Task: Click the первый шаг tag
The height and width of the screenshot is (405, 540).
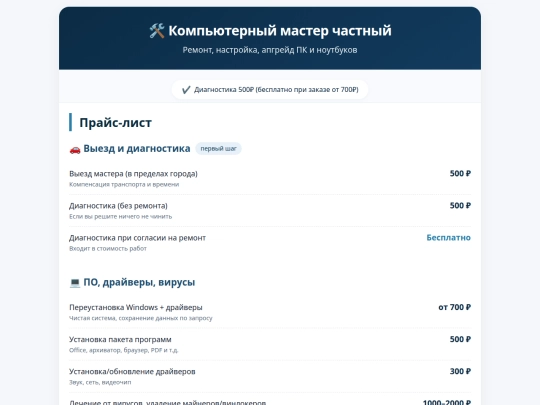Action: [218, 149]
